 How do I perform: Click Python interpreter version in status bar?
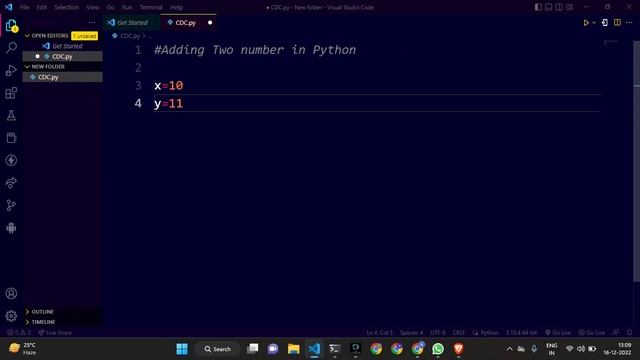click(521, 333)
